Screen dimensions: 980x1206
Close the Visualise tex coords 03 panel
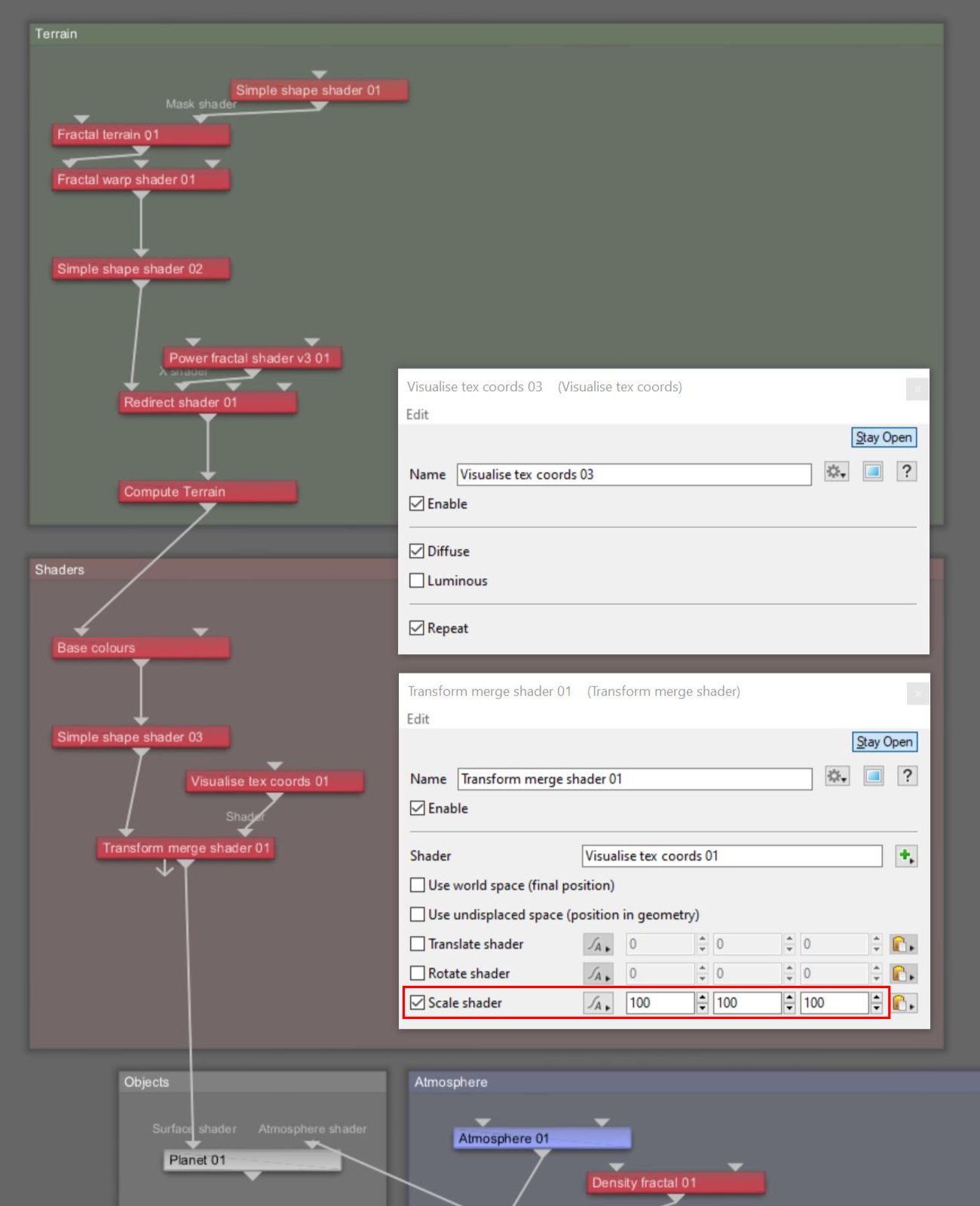(x=917, y=389)
